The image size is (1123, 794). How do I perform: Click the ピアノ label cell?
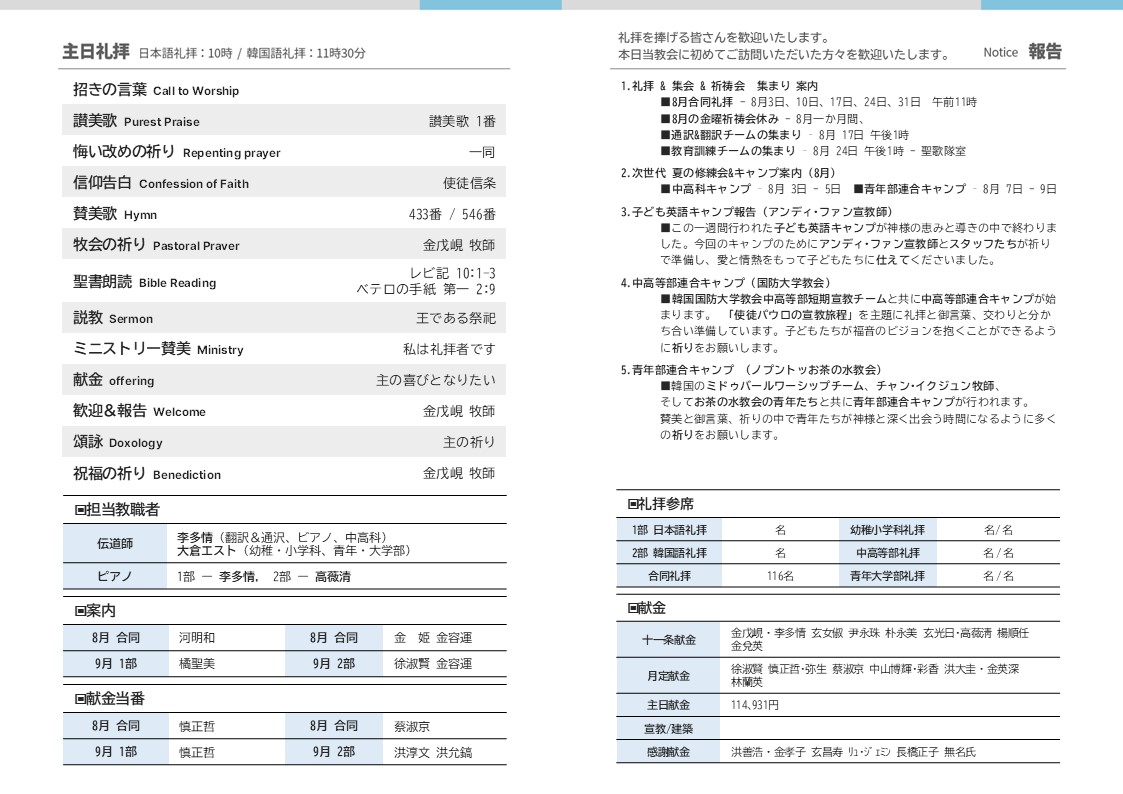(x=114, y=577)
